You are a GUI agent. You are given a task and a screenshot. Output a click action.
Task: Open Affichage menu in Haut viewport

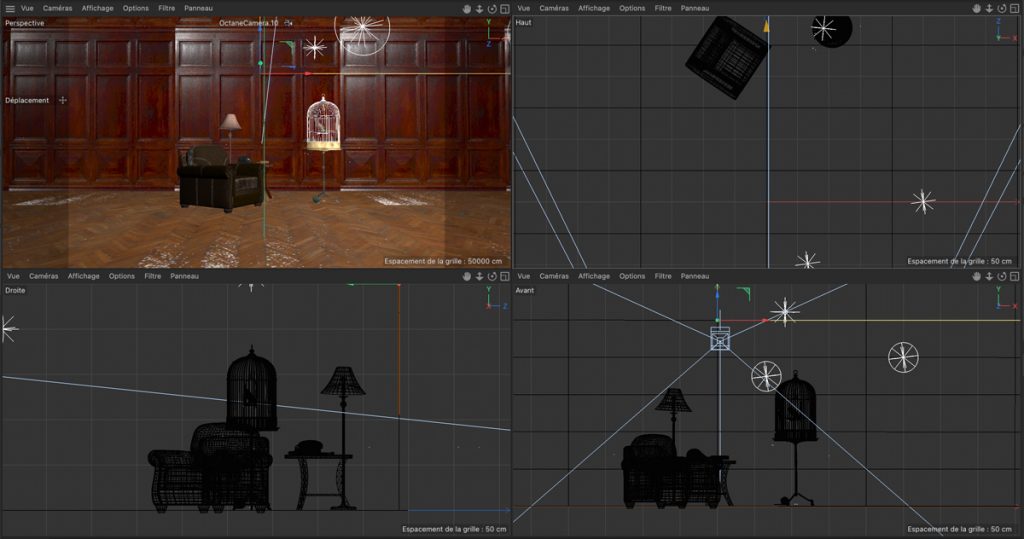tap(594, 8)
